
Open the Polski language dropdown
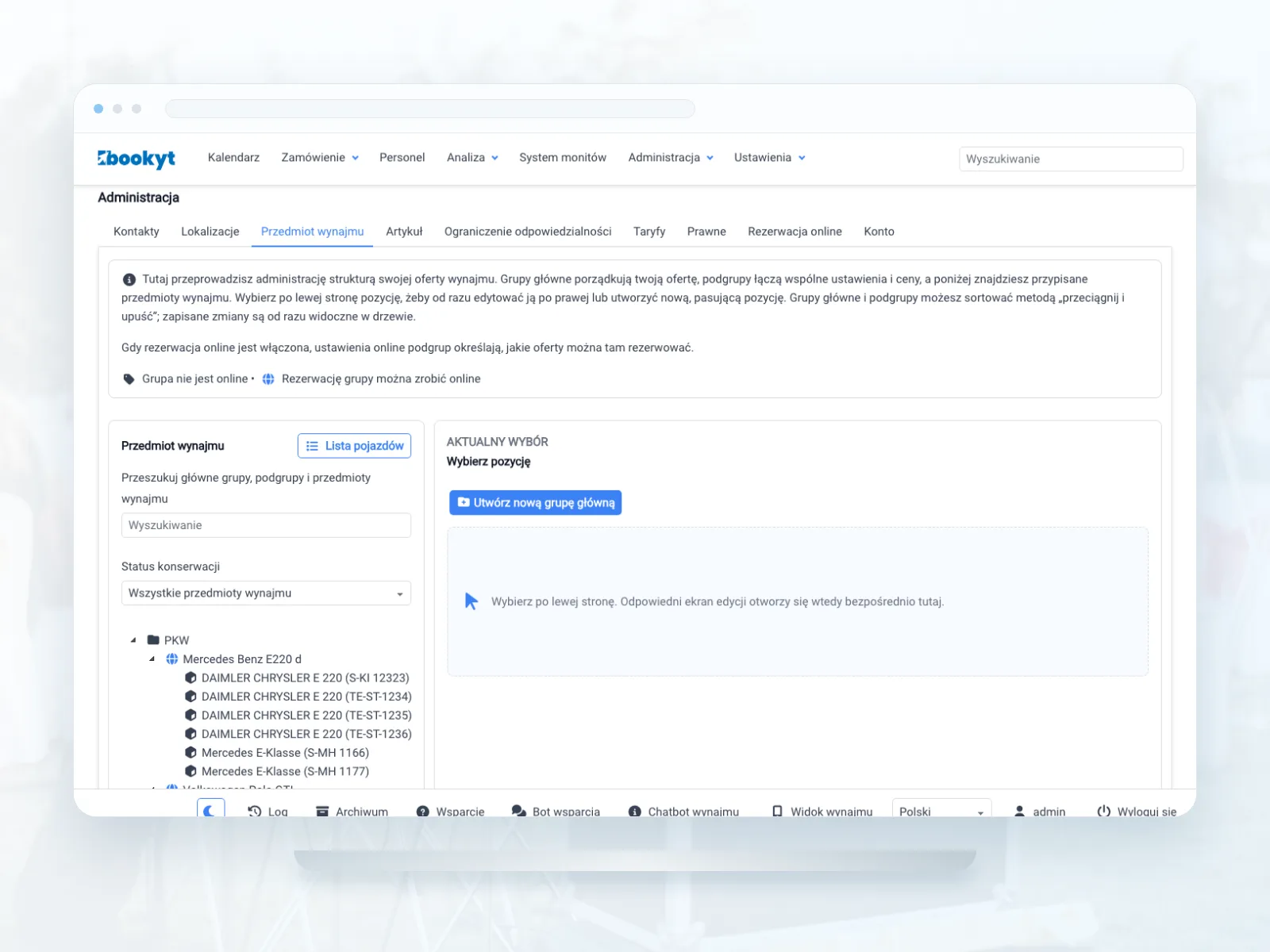941,810
